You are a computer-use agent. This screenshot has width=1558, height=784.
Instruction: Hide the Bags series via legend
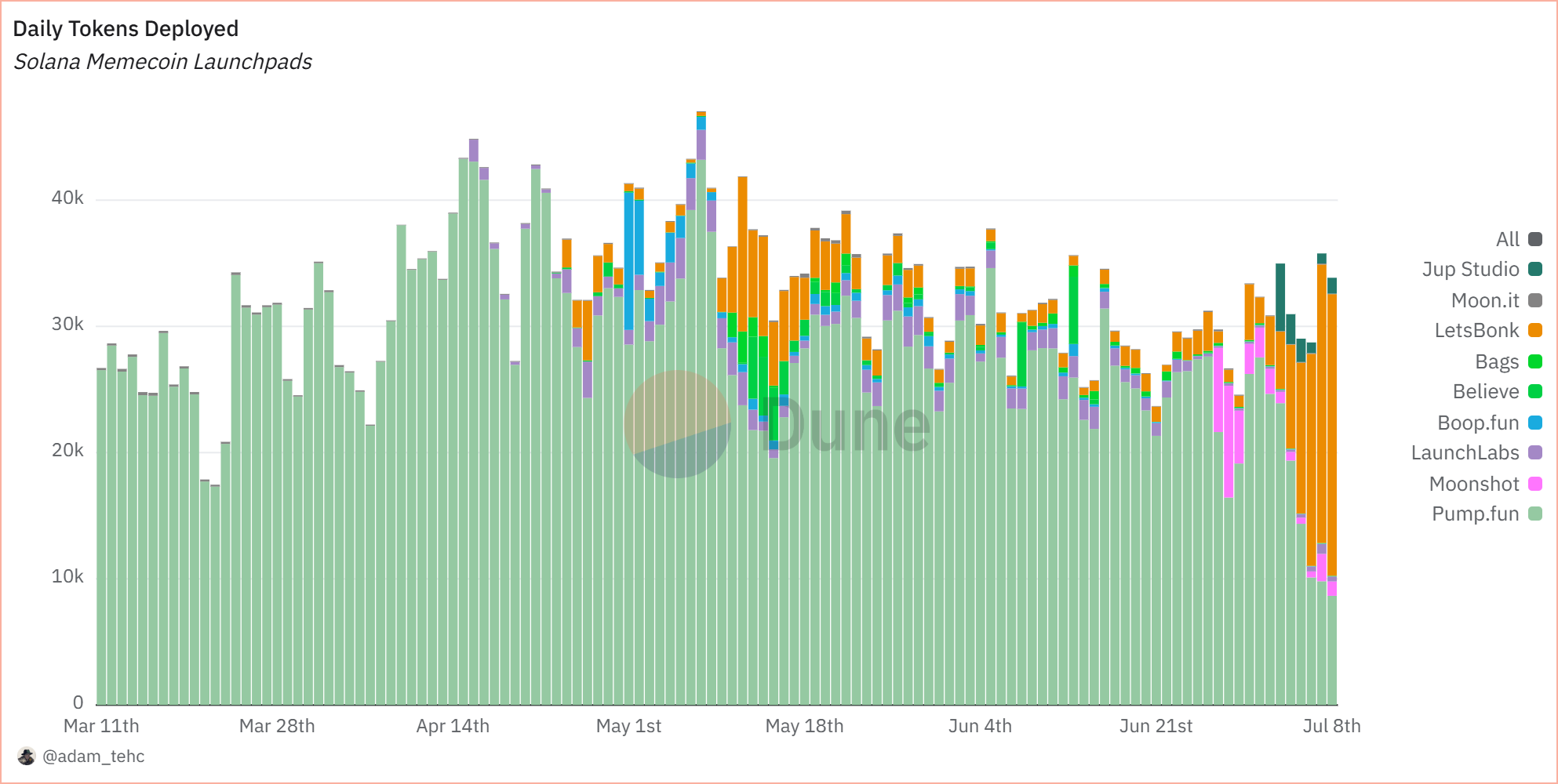click(x=1496, y=361)
